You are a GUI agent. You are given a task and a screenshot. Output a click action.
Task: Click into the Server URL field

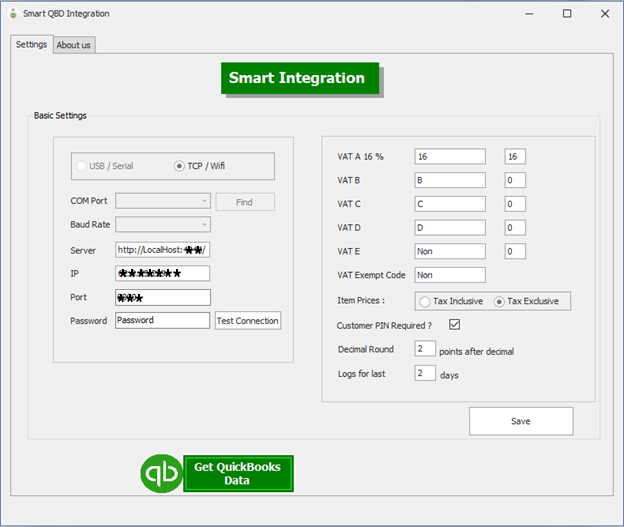[162, 250]
